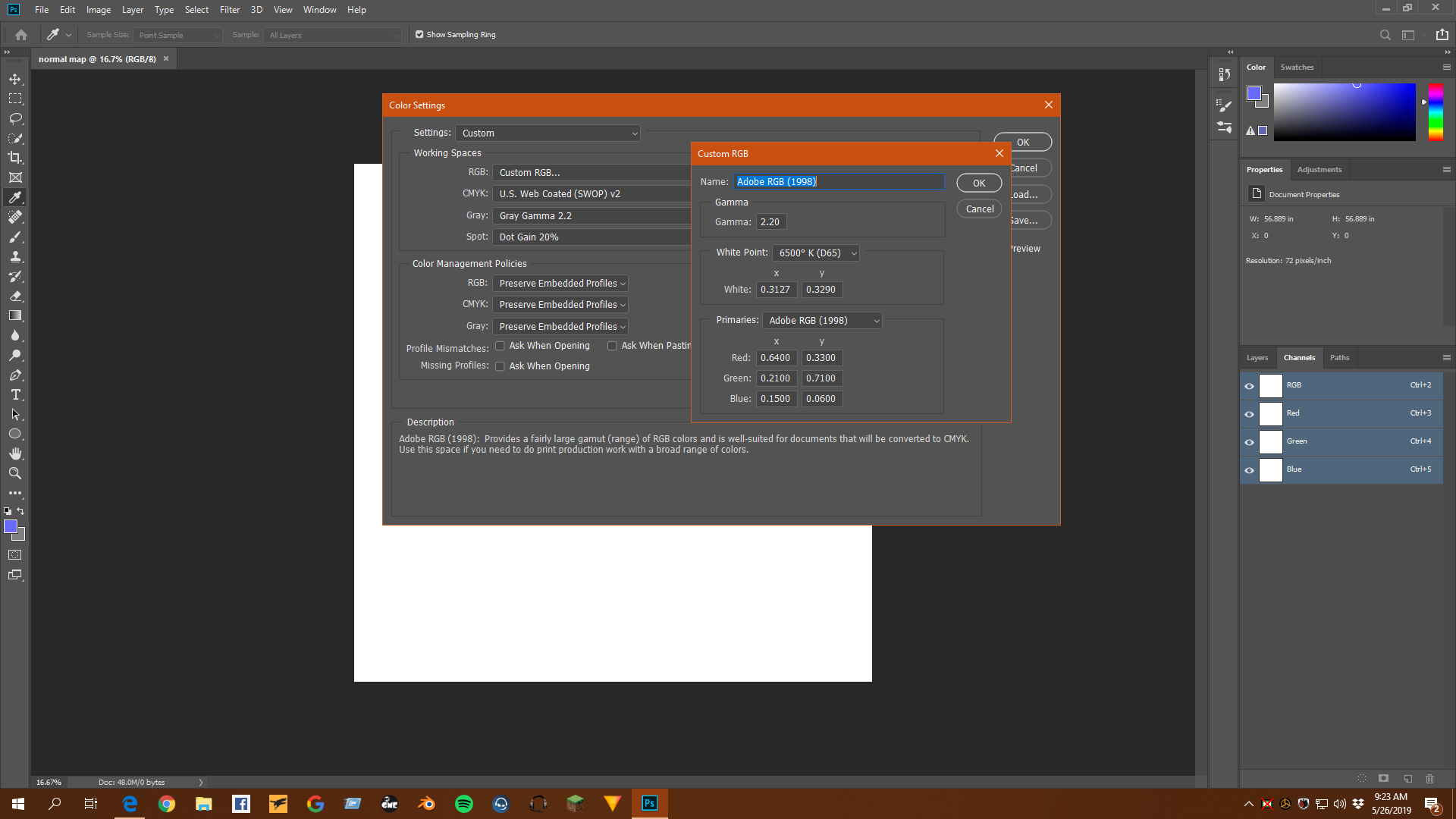Select the Lasso tool
Image resolution: width=1456 pixels, height=819 pixels.
[15, 118]
